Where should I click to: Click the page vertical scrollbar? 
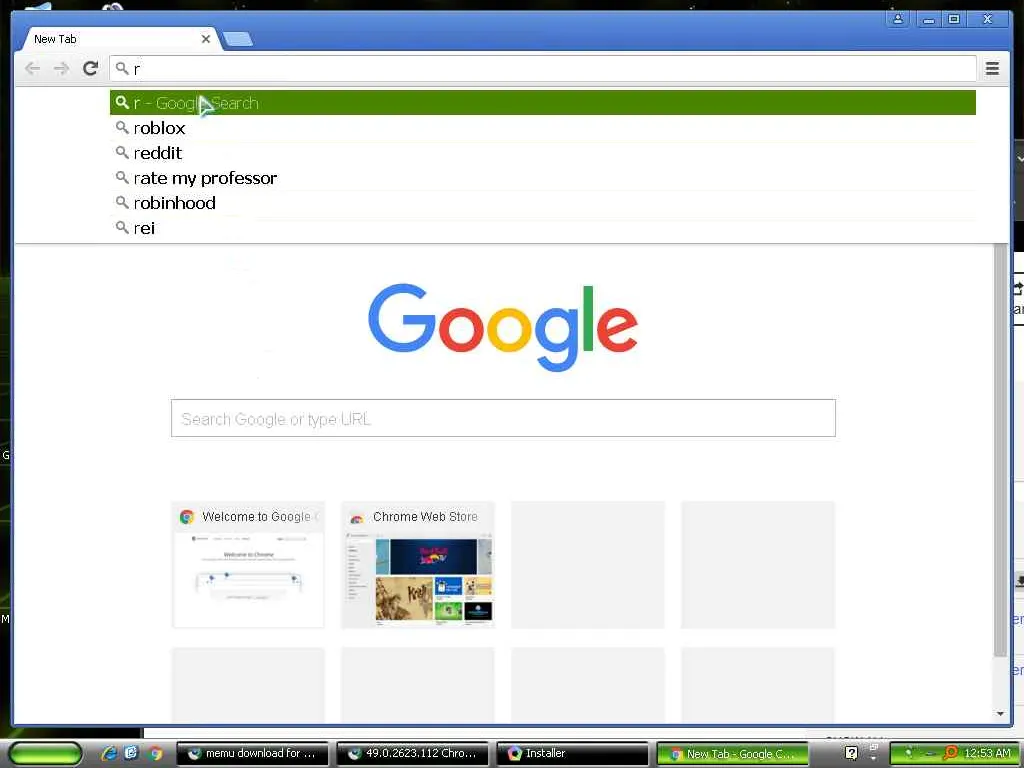1000,451
